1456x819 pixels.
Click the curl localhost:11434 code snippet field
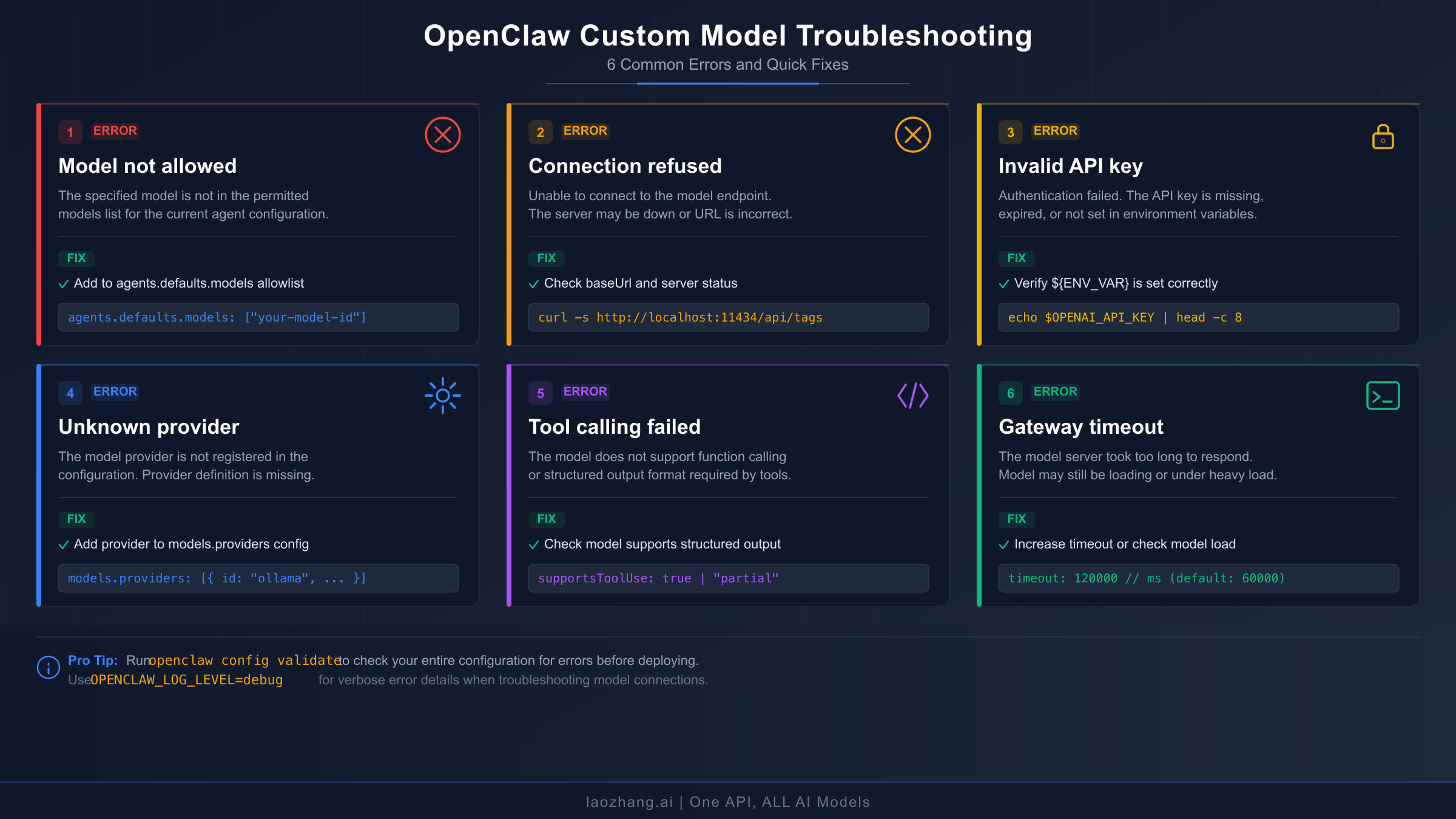tap(727, 317)
